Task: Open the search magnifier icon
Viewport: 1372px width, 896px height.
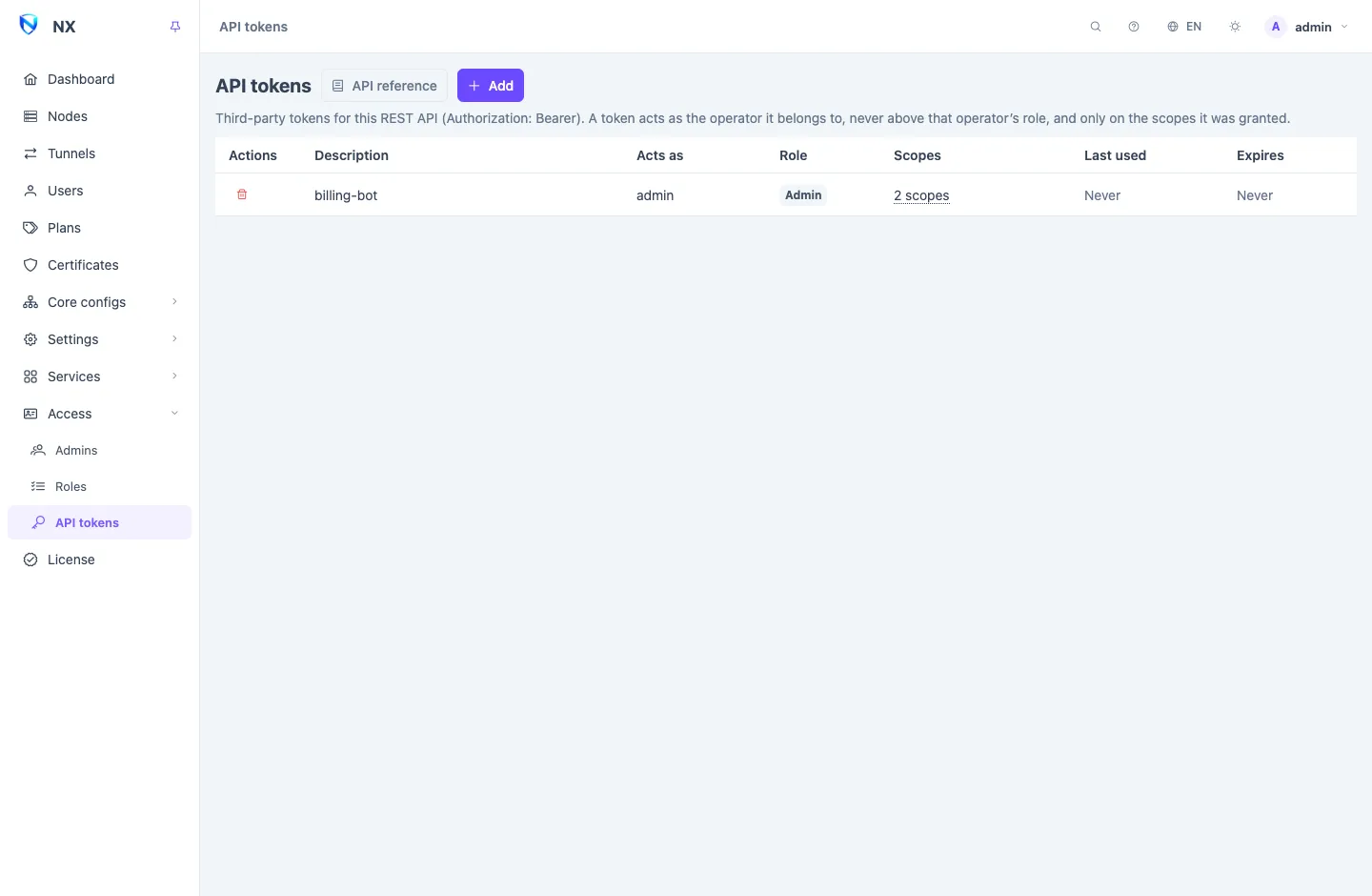Action: (1096, 27)
